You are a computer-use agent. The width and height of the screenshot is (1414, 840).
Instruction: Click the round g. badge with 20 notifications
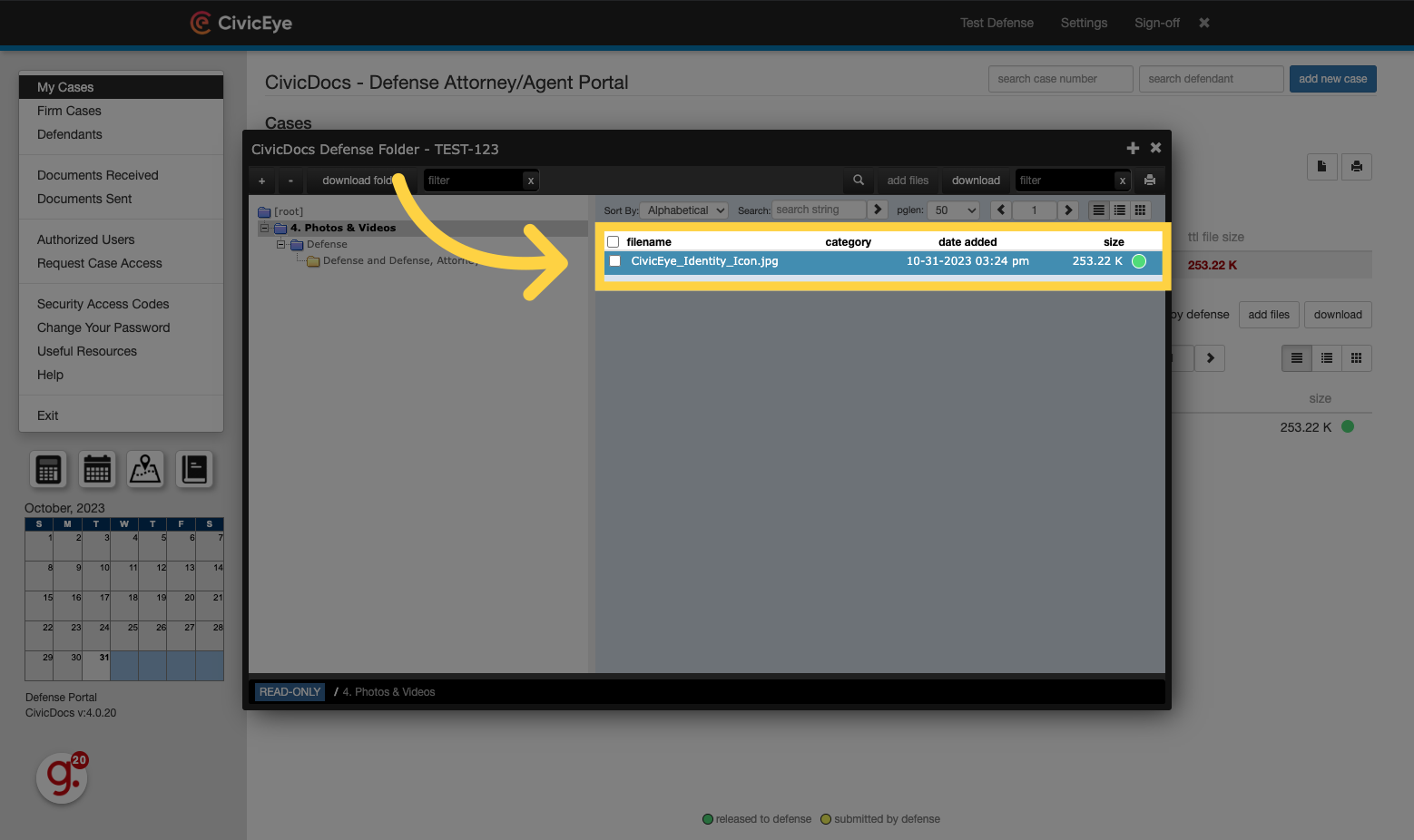[x=62, y=777]
